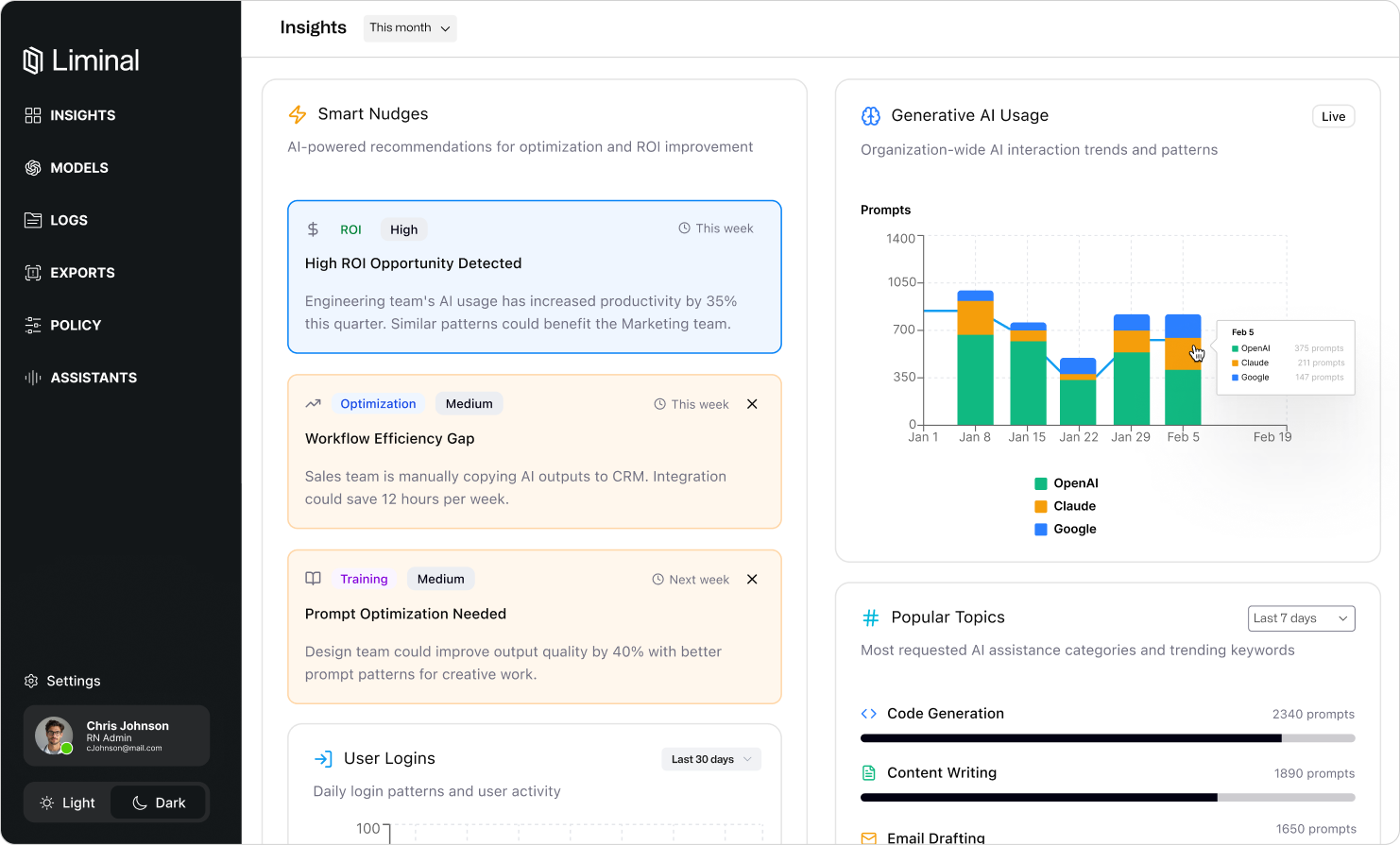This screenshot has height=845, width=1400.
Task: Open Chris Johnson's profile card
Action: [116, 735]
